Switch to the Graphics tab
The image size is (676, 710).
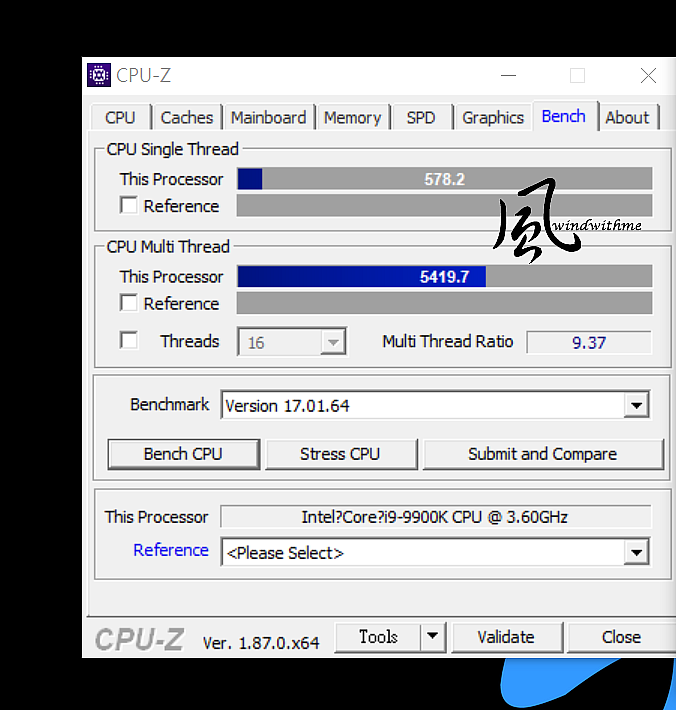click(493, 118)
